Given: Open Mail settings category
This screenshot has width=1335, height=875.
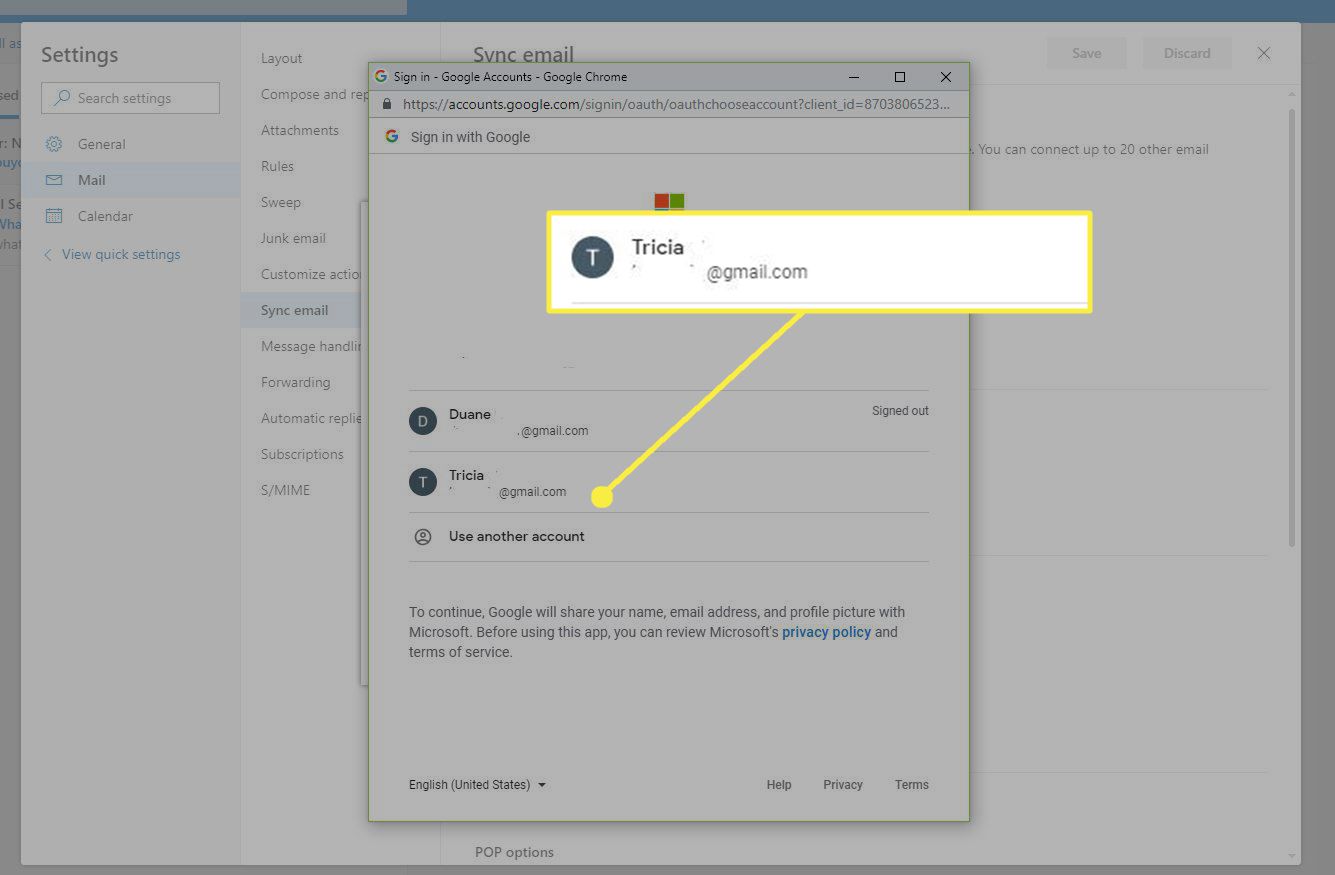Looking at the screenshot, I should click(x=131, y=180).
